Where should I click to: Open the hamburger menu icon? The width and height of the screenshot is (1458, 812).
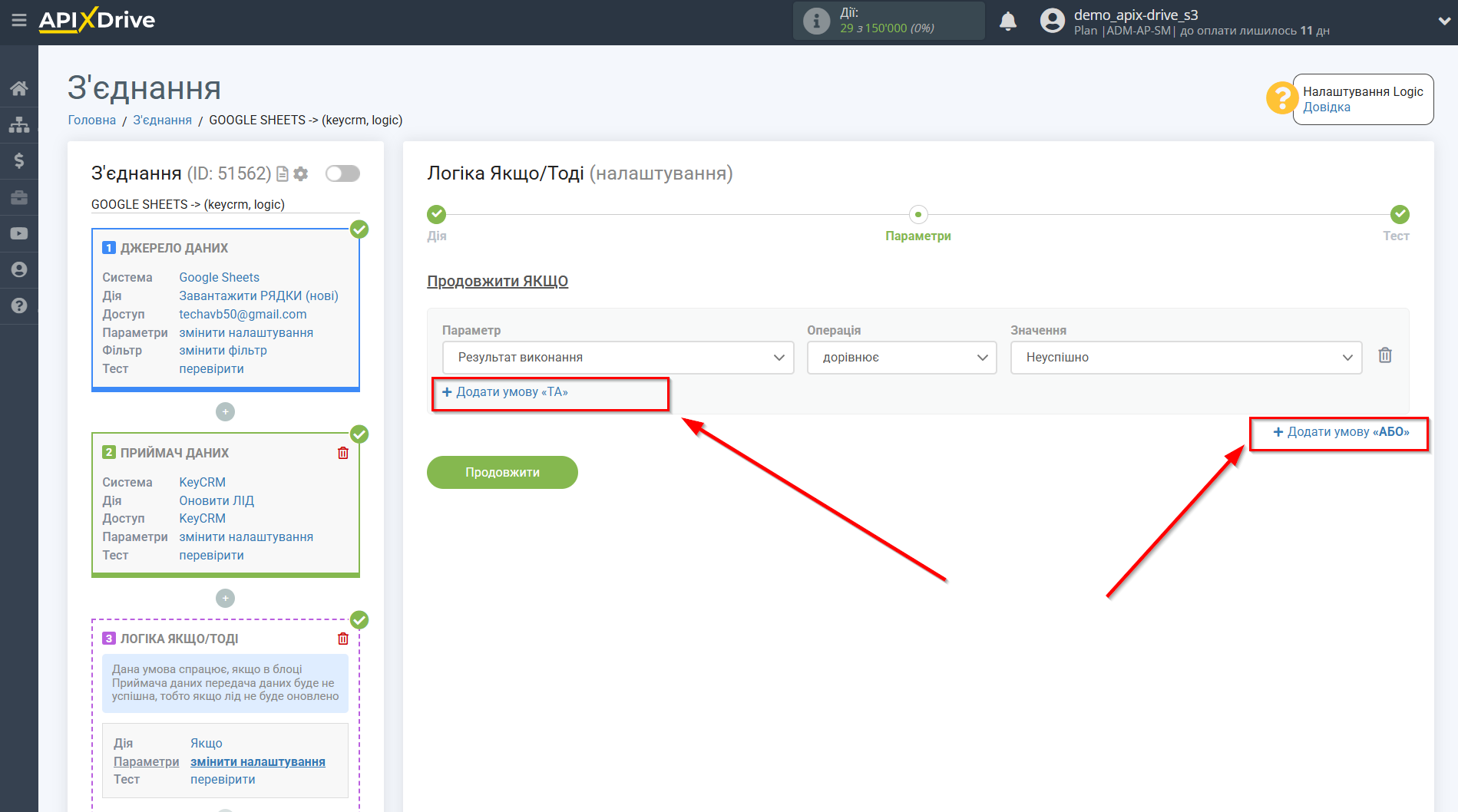click(x=19, y=21)
